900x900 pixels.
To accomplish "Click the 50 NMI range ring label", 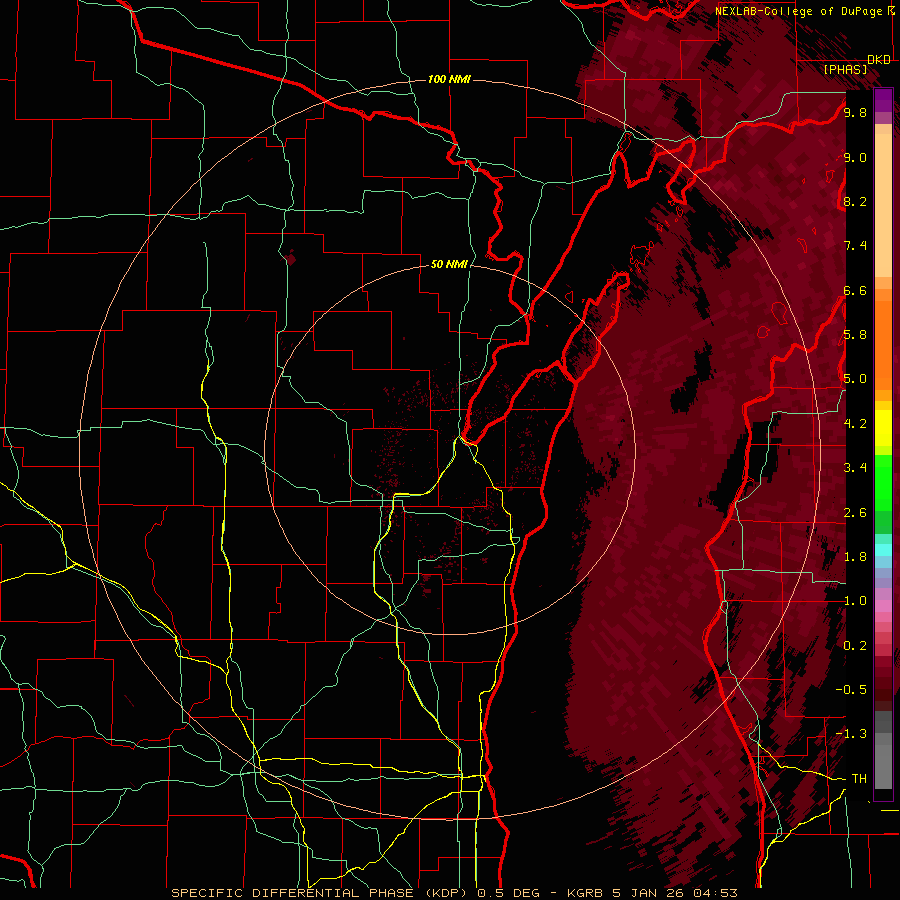I will click(449, 264).
